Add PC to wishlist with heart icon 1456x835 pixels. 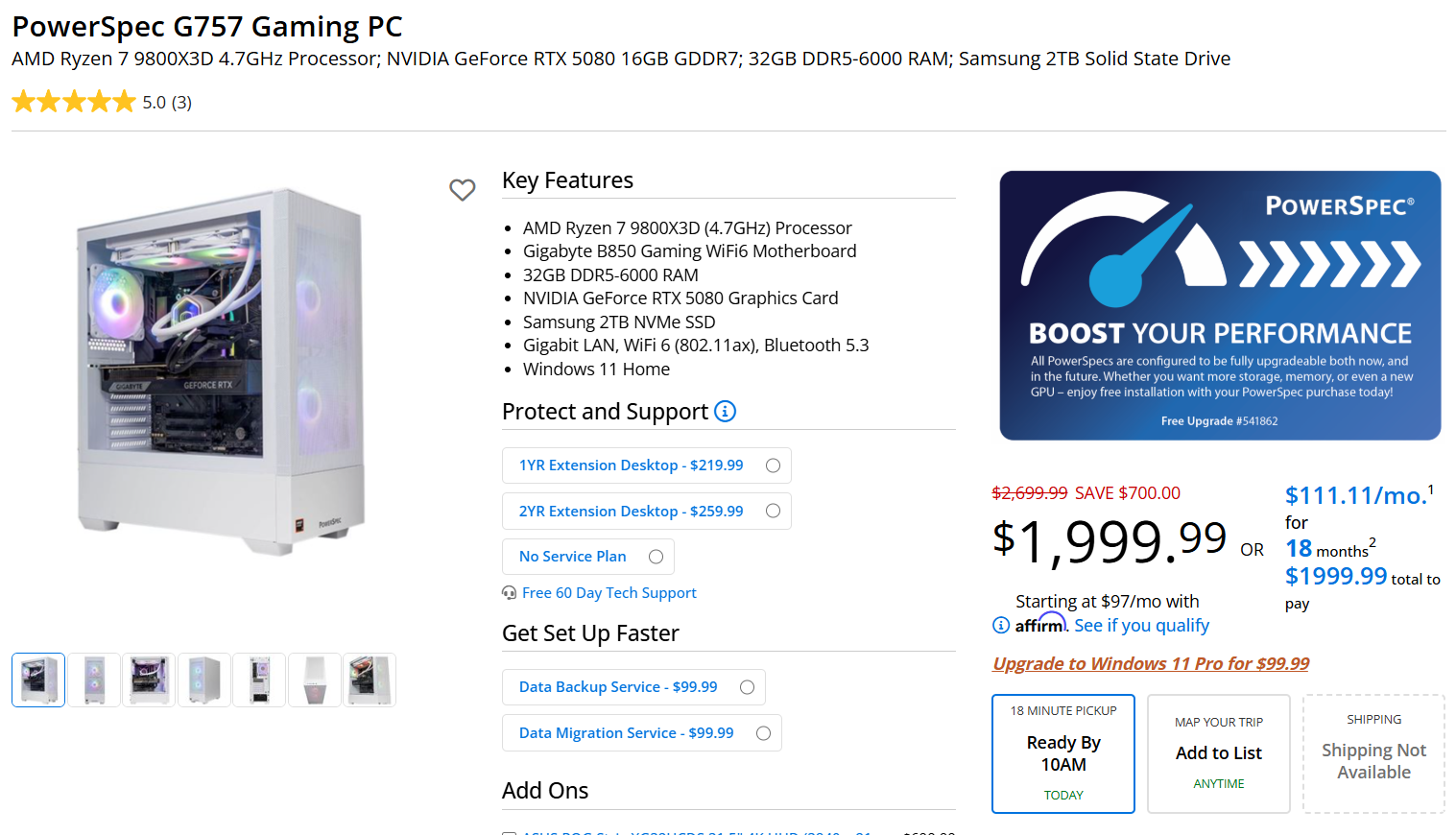(463, 190)
